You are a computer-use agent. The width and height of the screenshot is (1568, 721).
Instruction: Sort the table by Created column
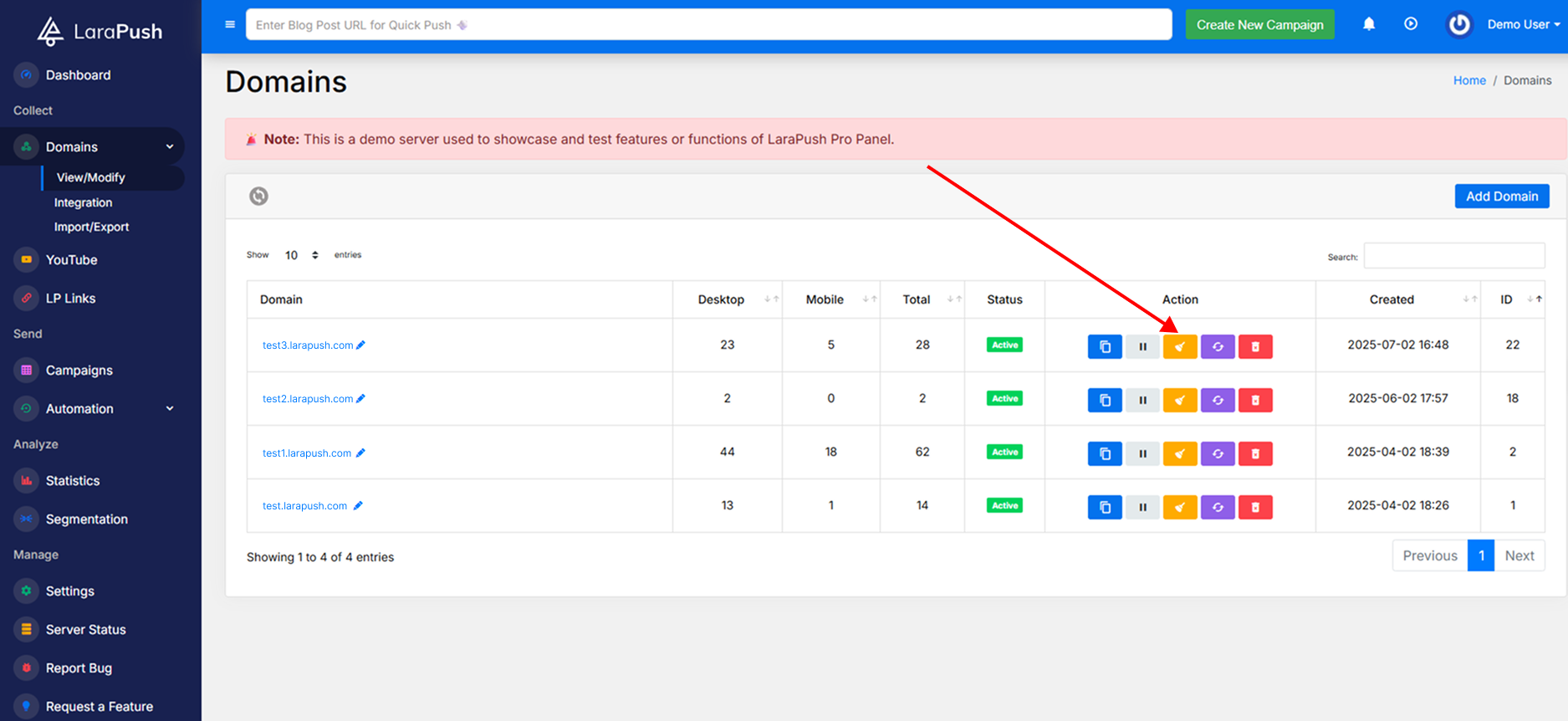(1398, 299)
